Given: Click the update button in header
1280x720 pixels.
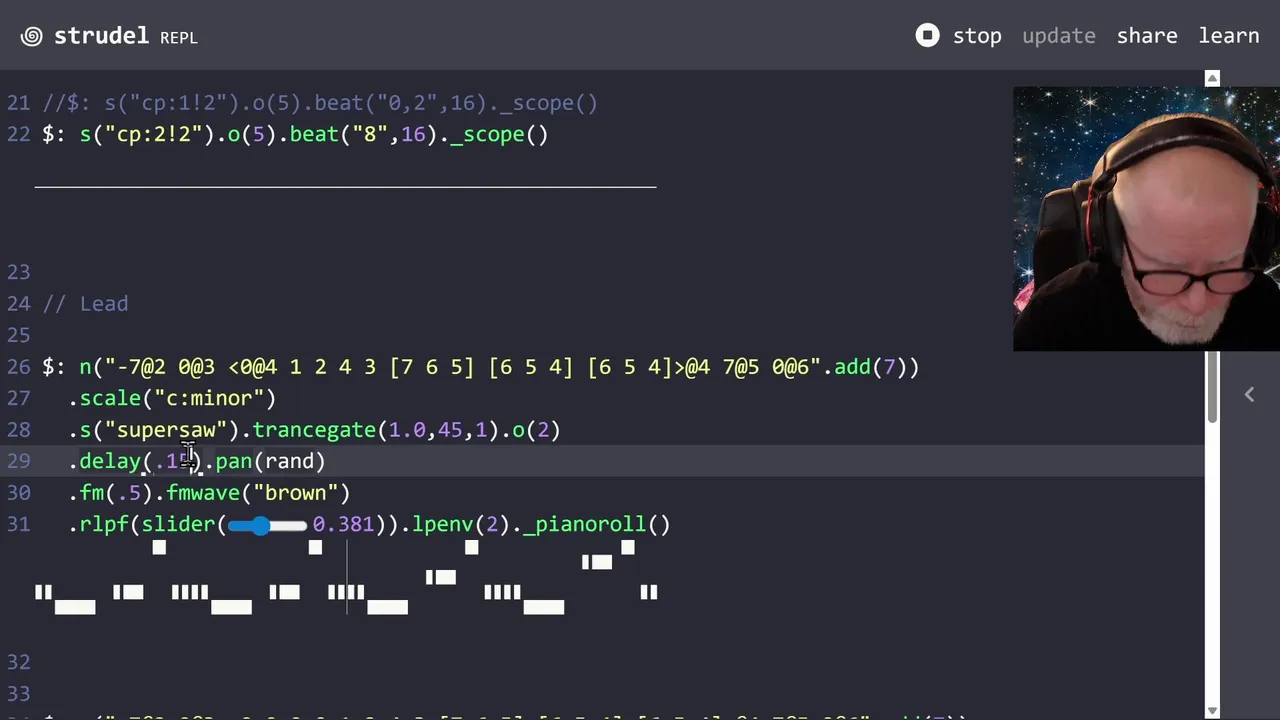Looking at the screenshot, I should pos(1059,36).
